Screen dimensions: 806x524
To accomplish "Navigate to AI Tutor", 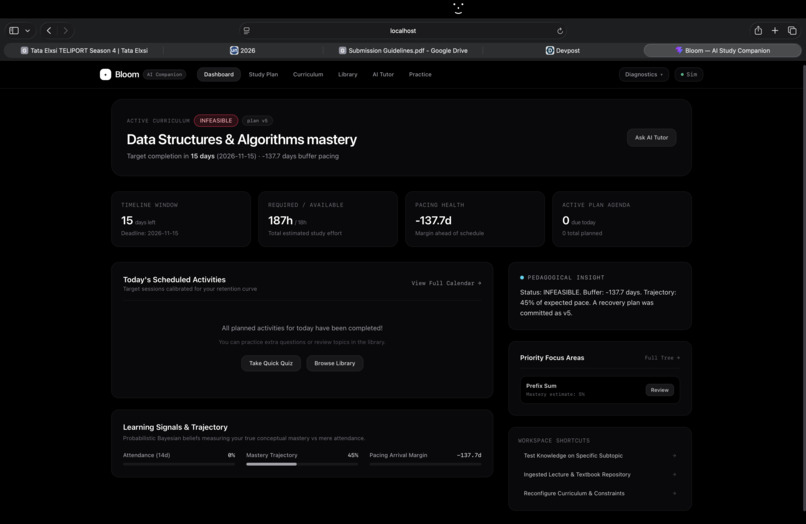I will pyautogui.click(x=383, y=75).
